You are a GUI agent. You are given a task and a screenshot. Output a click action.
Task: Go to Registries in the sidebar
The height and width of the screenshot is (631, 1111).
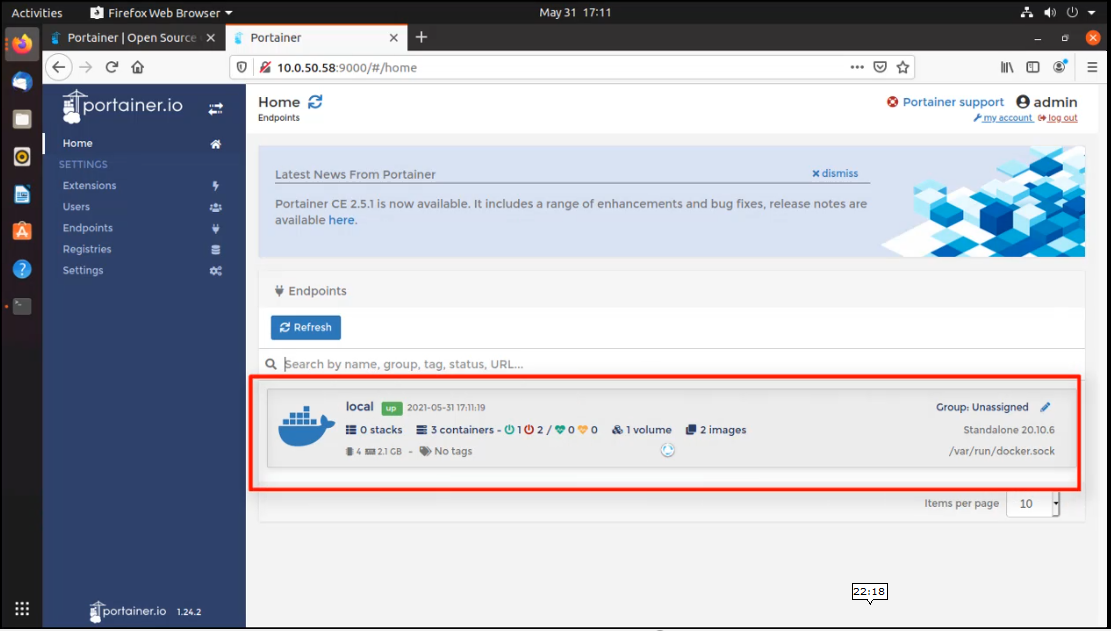point(87,249)
